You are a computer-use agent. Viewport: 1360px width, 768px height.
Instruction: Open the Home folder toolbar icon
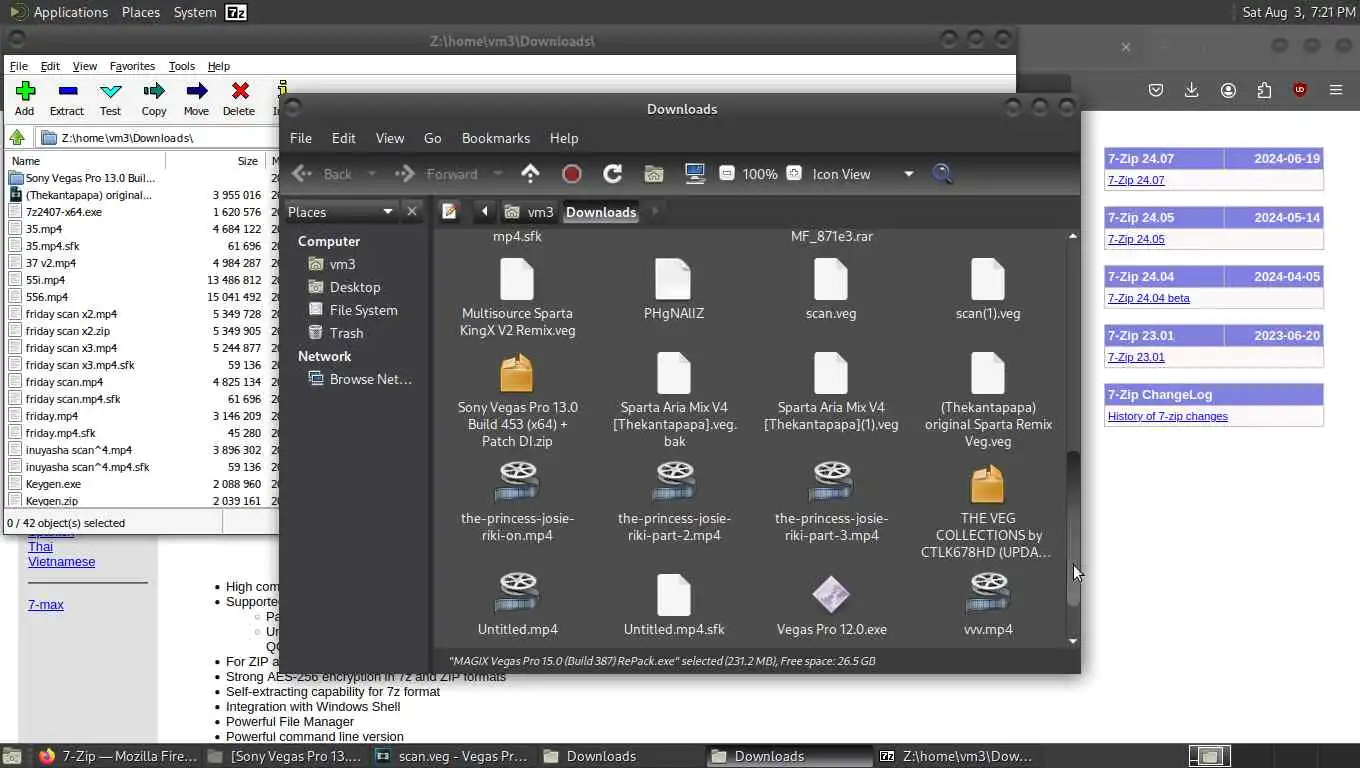pos(654,174)
